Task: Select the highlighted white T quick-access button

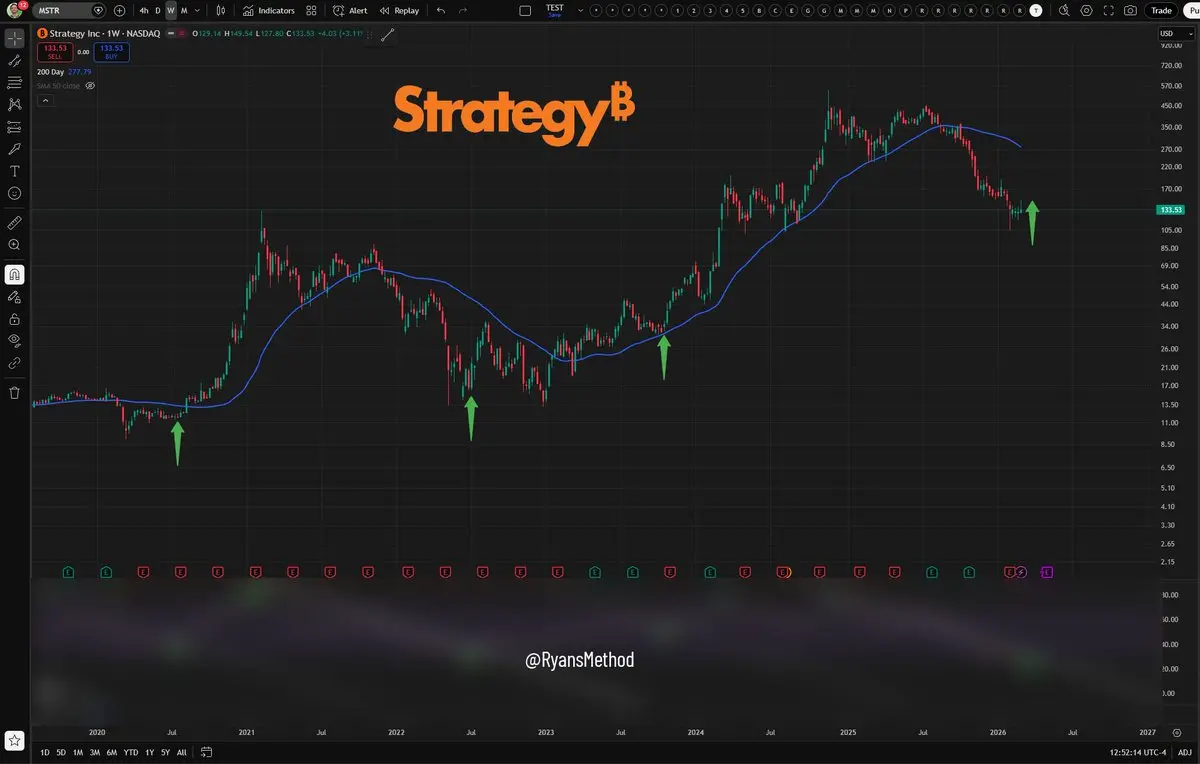Action: [x=1035, y=10]
